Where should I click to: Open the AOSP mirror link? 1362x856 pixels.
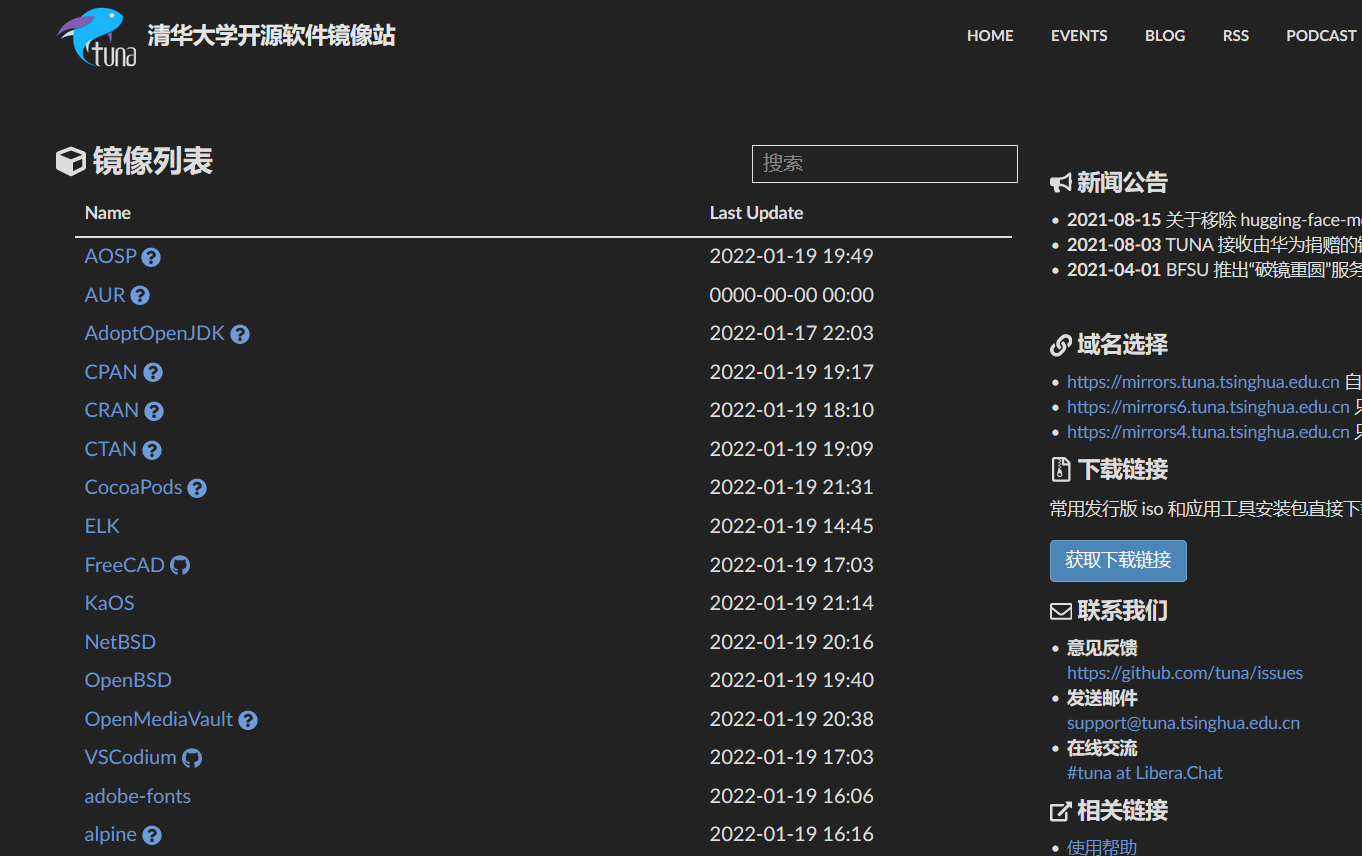pyautogui.click(x=110, y=256)
